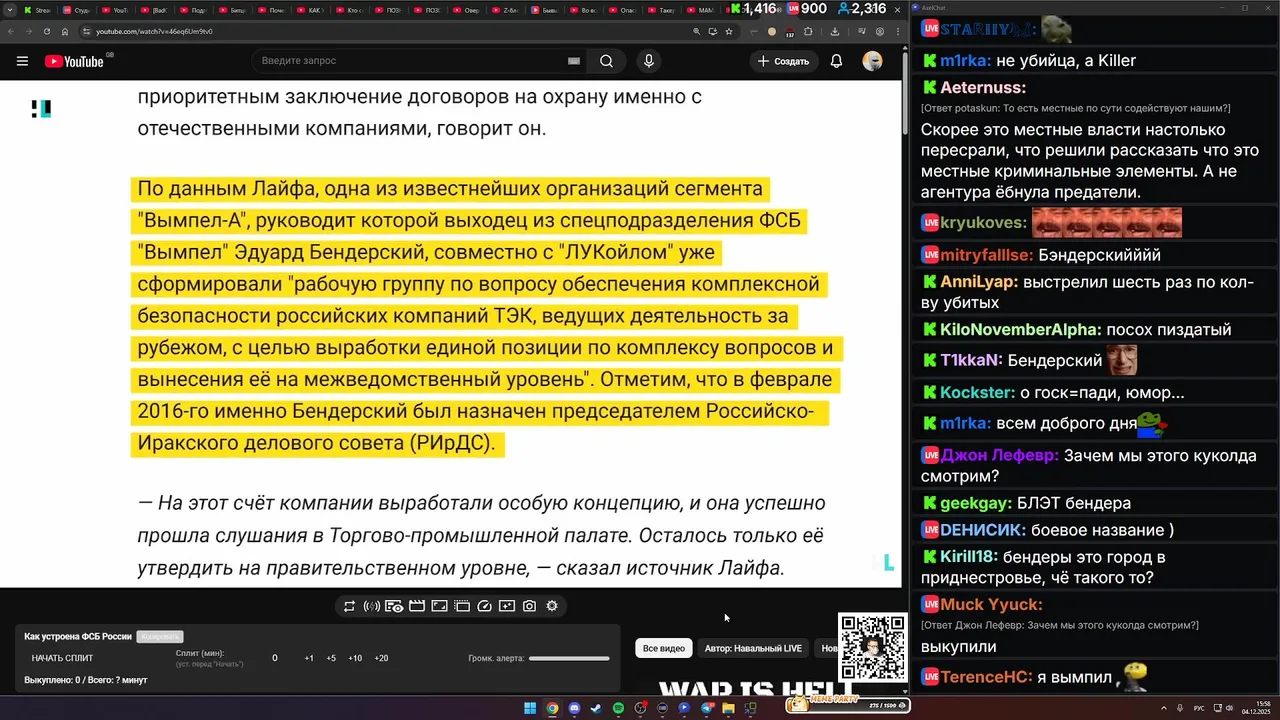Image resolution: width=1280 pixels, height=720 pixels.
Task: Click Aeternuss username in chat
Action: [x=983, y=88]
